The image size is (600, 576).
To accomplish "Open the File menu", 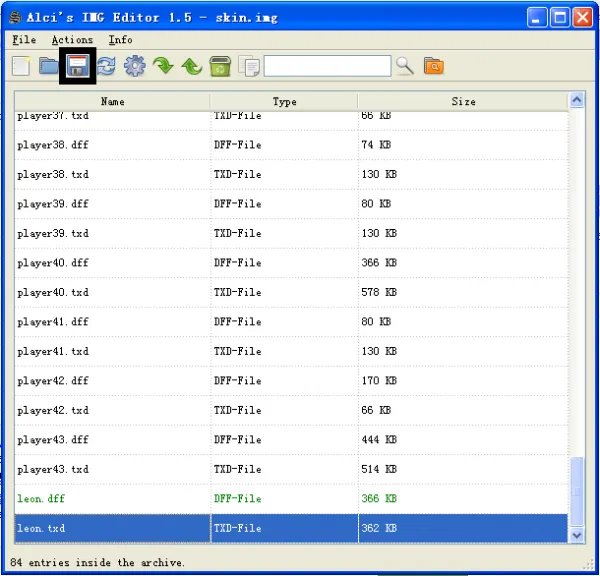I will tap(24, 40).
